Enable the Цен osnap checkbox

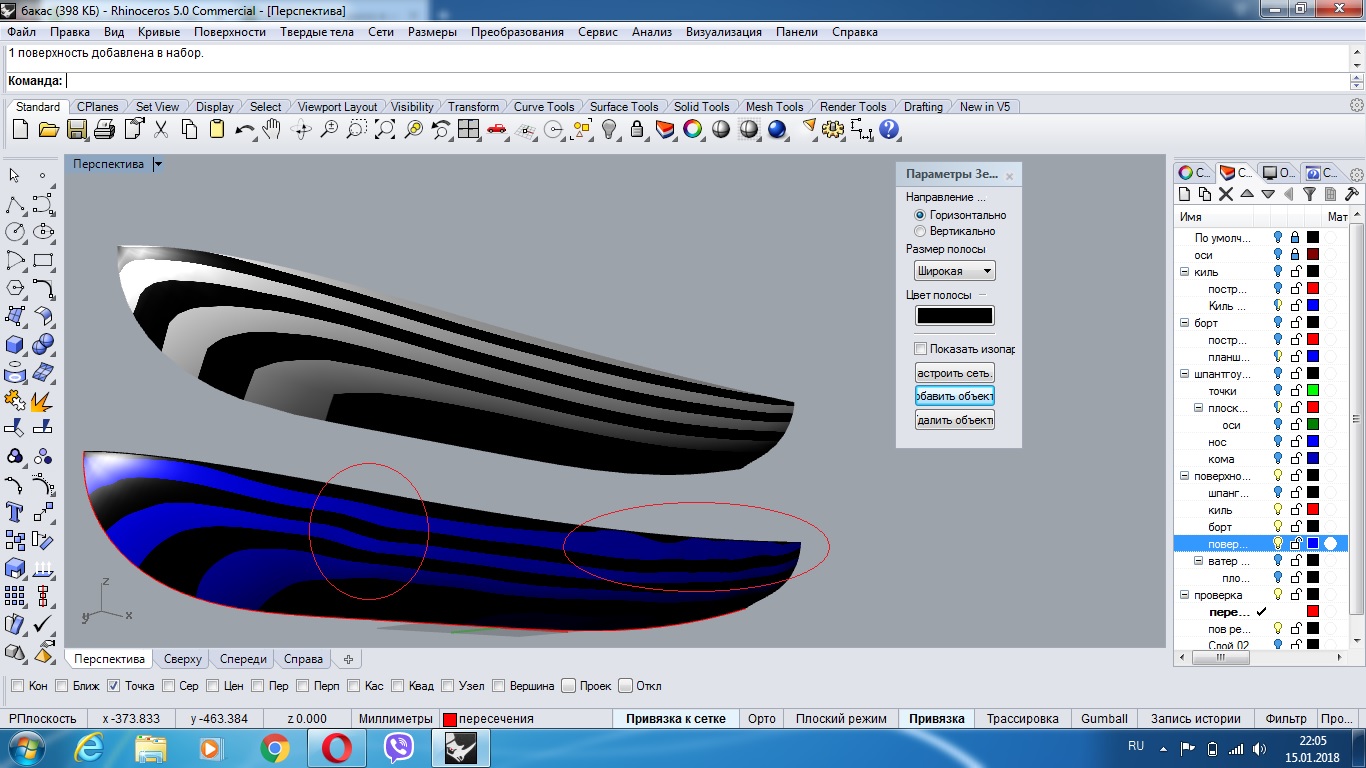[x=212, y=686]
